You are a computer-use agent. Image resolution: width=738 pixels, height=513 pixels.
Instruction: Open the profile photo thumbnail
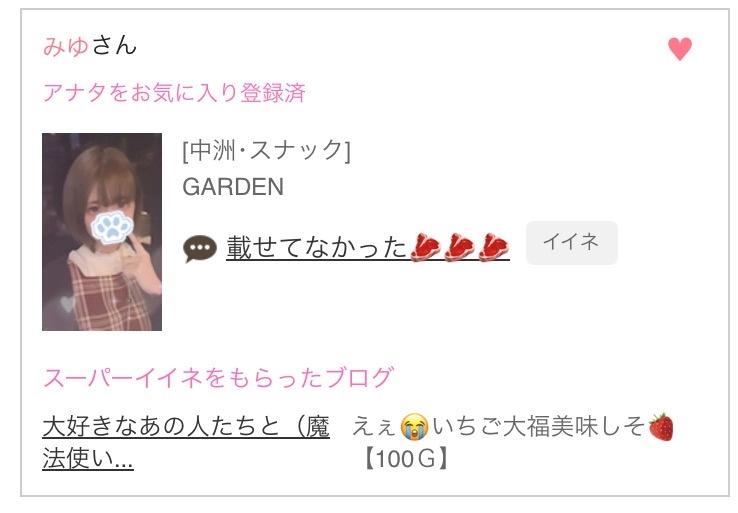(102, 232)
